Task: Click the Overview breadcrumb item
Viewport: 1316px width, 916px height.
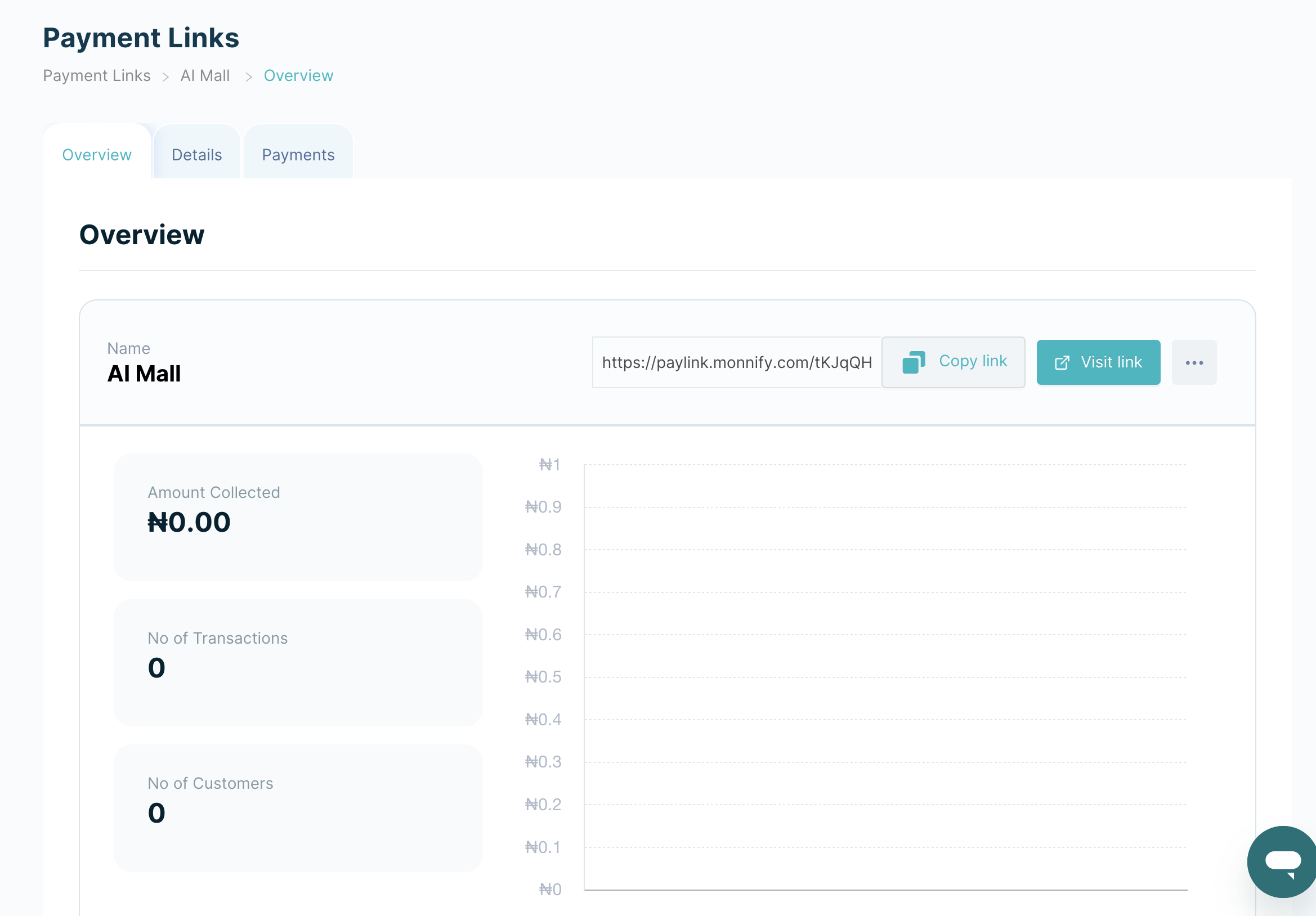Action: 298,75
